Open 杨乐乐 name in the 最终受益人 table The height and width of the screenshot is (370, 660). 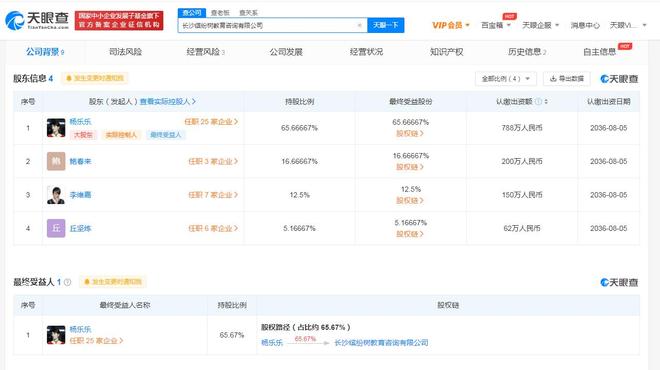point(80,329)
